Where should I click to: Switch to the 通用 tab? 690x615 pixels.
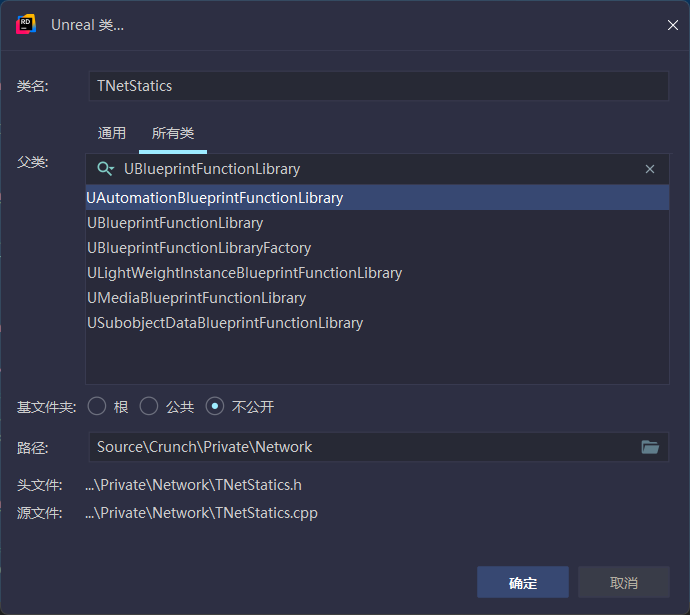tap(112, 133)
